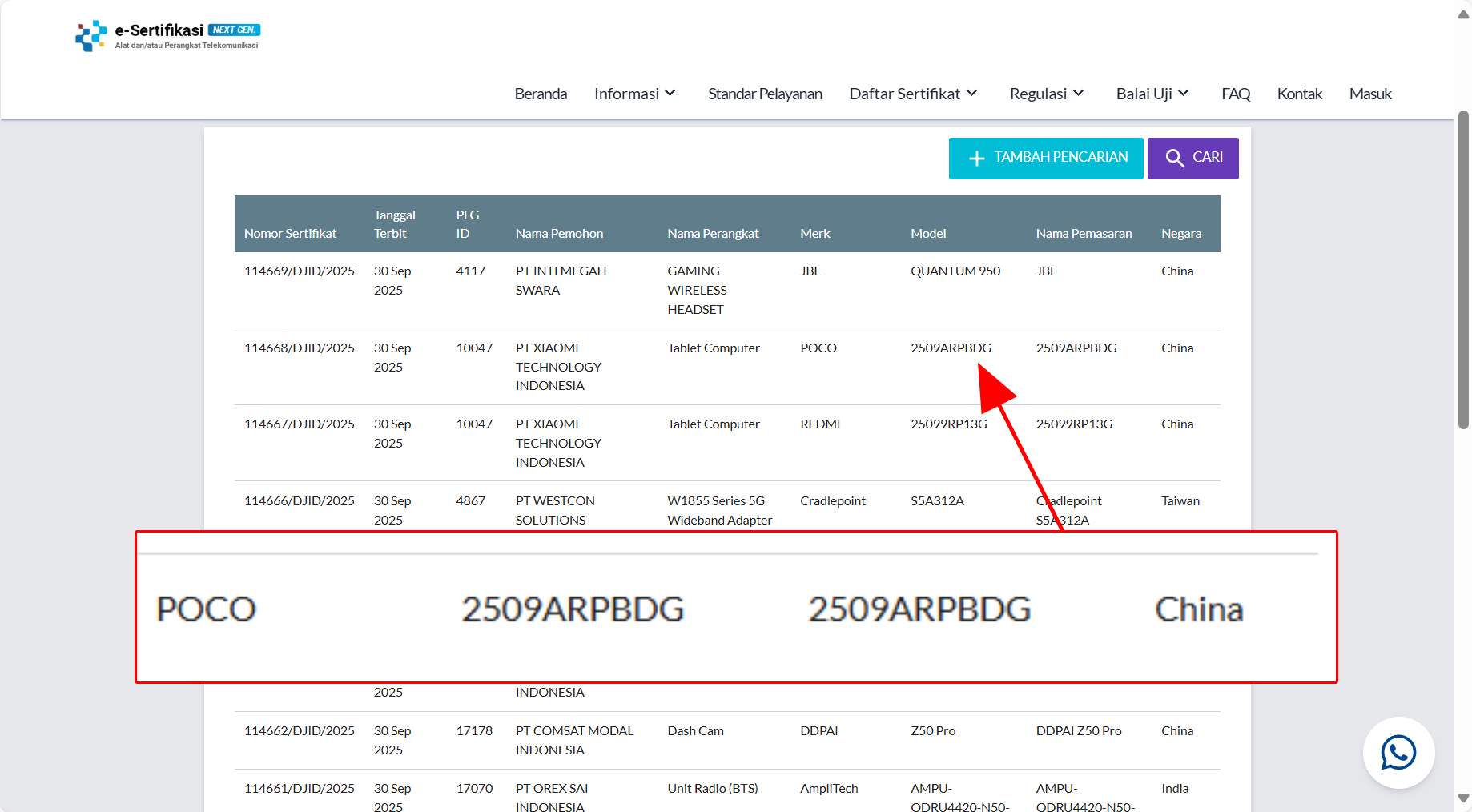Click the Nomor Sertifikat column header

(290, 233)
